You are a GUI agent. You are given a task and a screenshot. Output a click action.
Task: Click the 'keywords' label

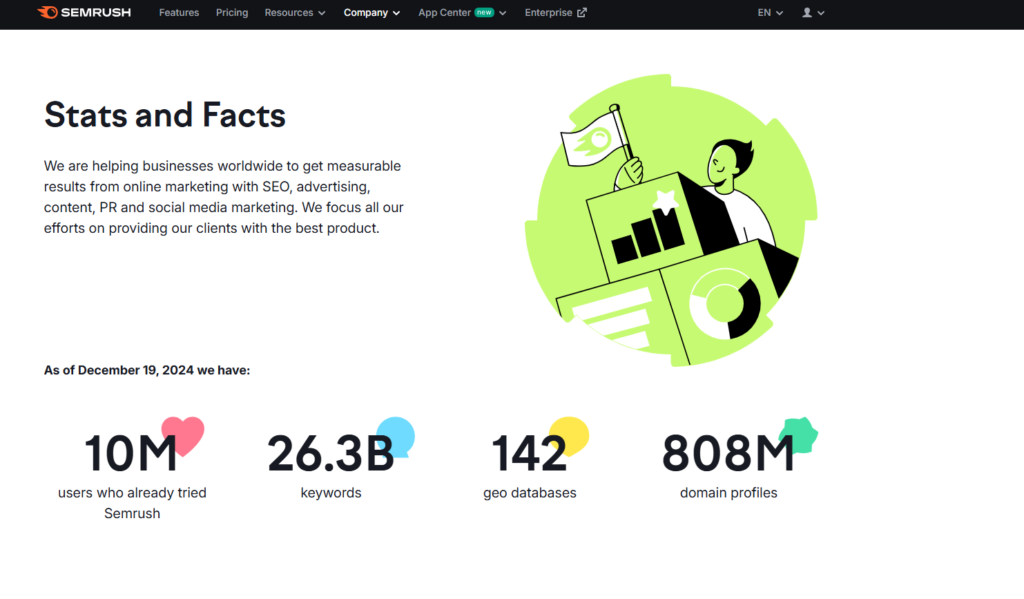point(330,493)
